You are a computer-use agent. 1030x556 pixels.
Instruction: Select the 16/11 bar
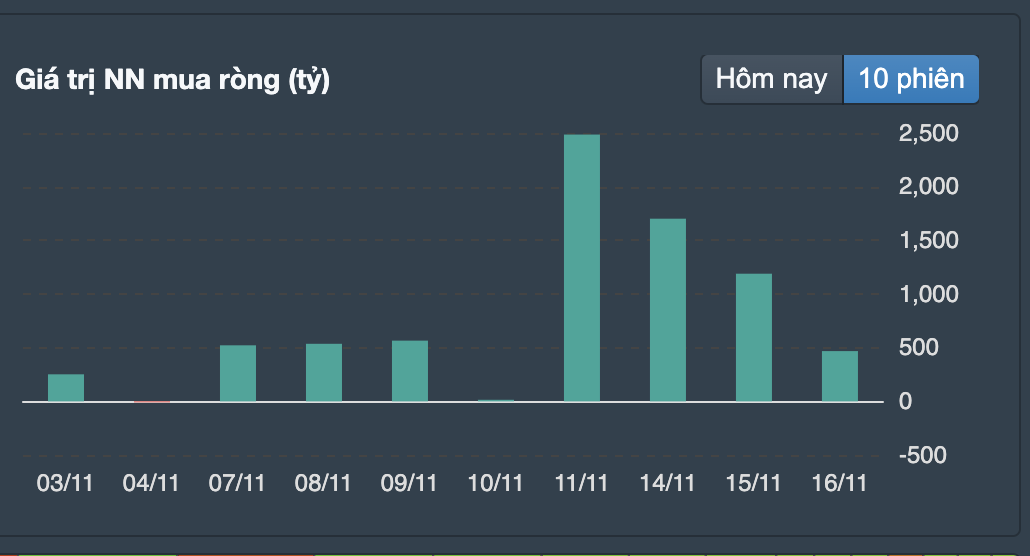840,376
